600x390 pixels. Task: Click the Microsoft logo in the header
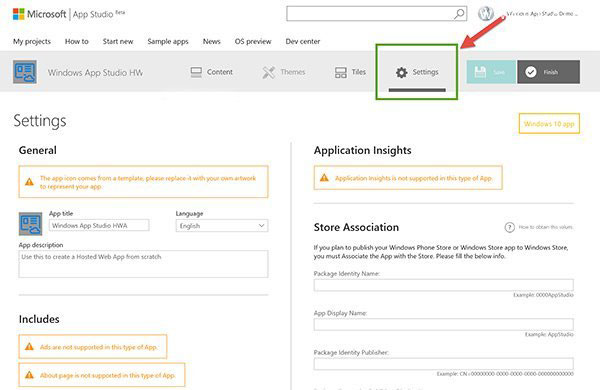18,14
